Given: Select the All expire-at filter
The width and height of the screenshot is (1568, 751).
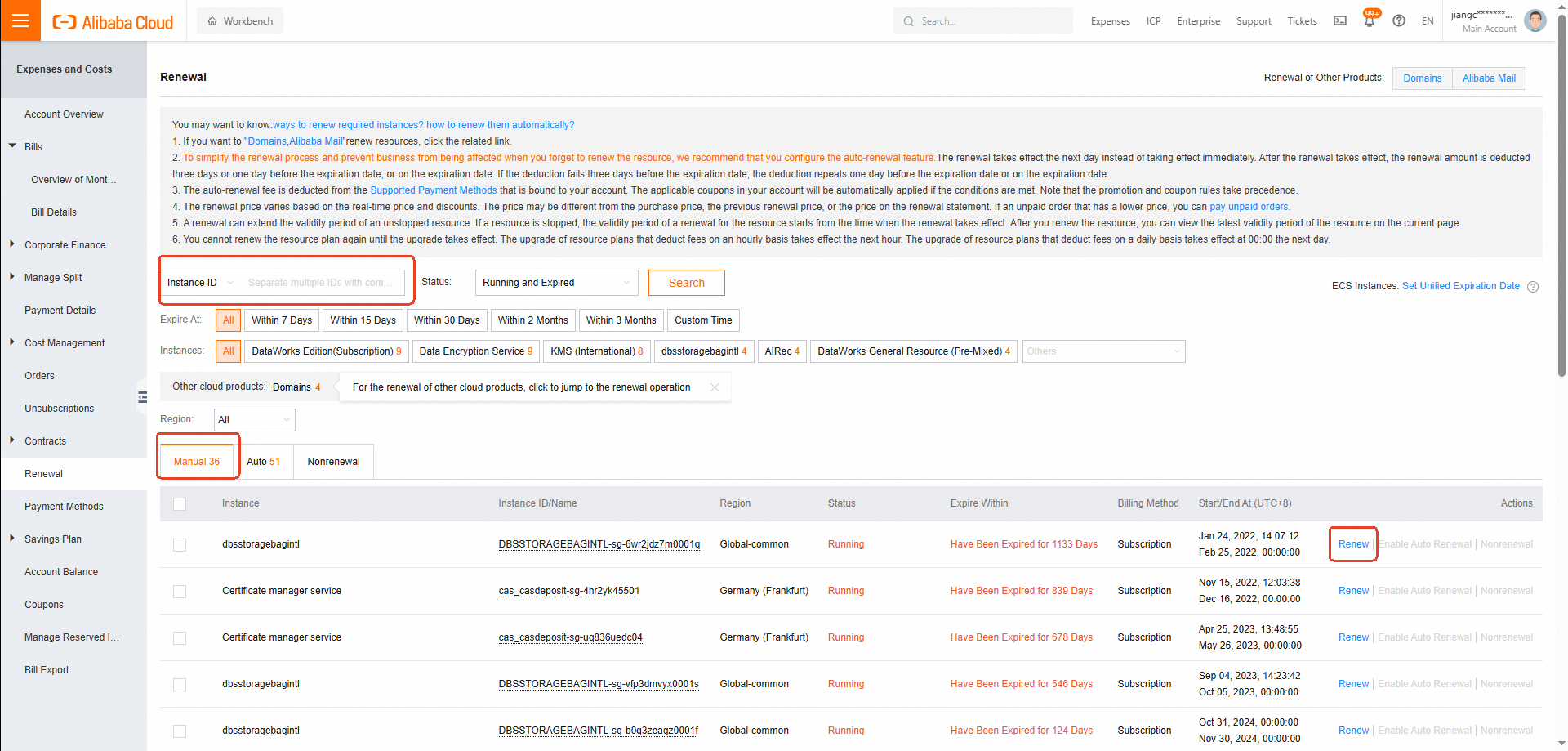Looking at the screenshot, I should (x=229, y=320).
